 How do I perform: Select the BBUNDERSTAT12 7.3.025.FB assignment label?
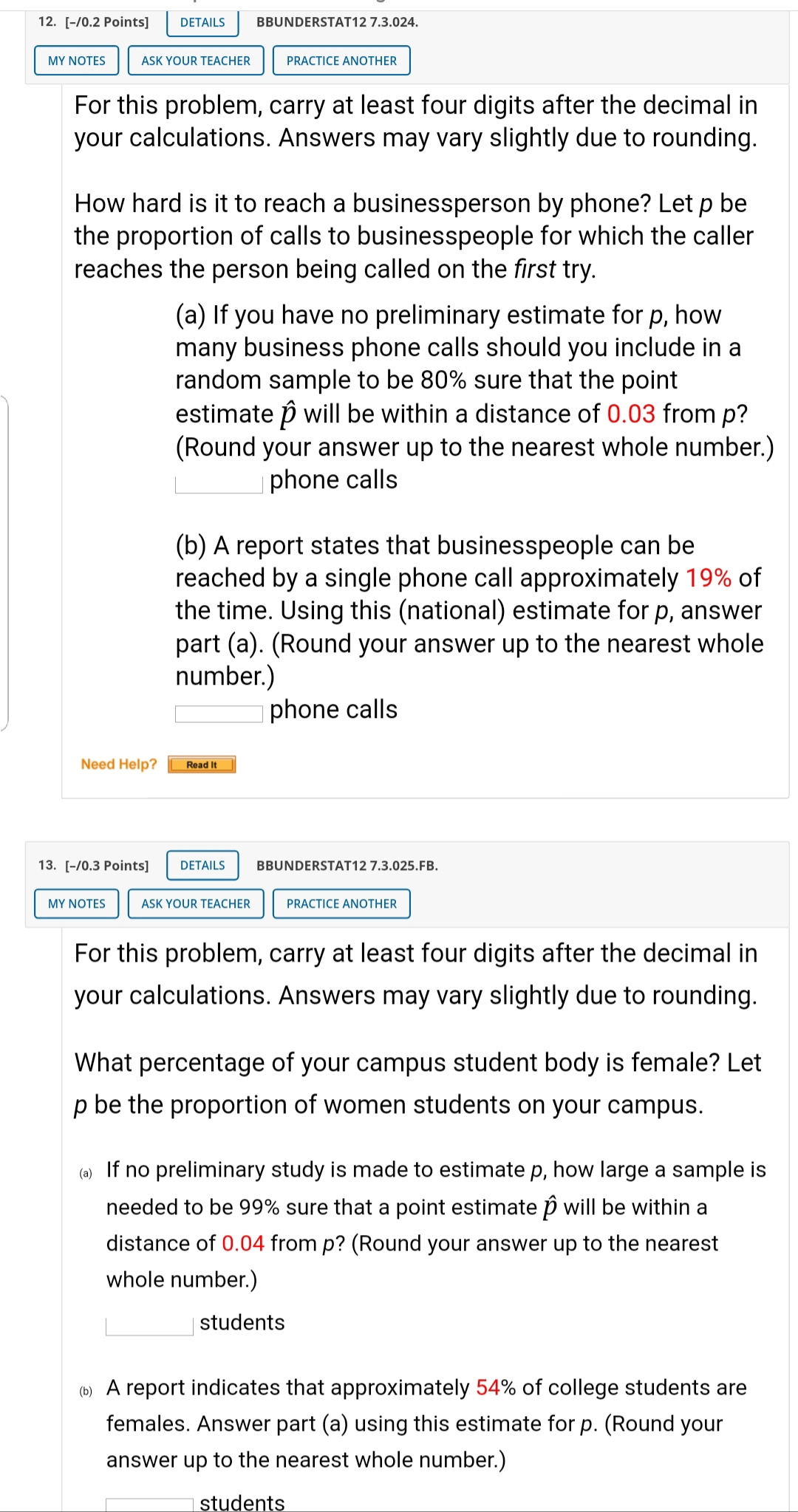pos(347,865)
